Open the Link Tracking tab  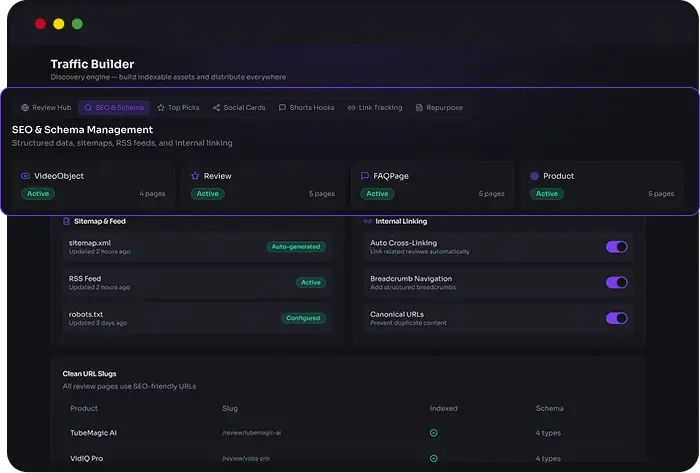tap(375, 108)
